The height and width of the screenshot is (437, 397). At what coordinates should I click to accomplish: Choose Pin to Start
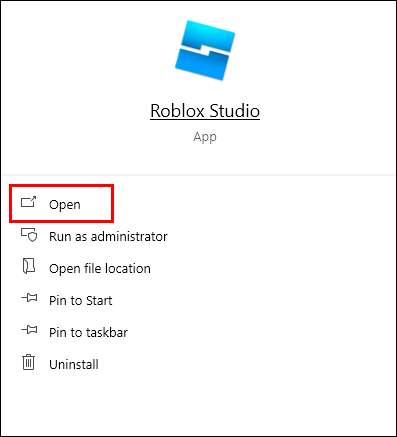coord(81,300)
